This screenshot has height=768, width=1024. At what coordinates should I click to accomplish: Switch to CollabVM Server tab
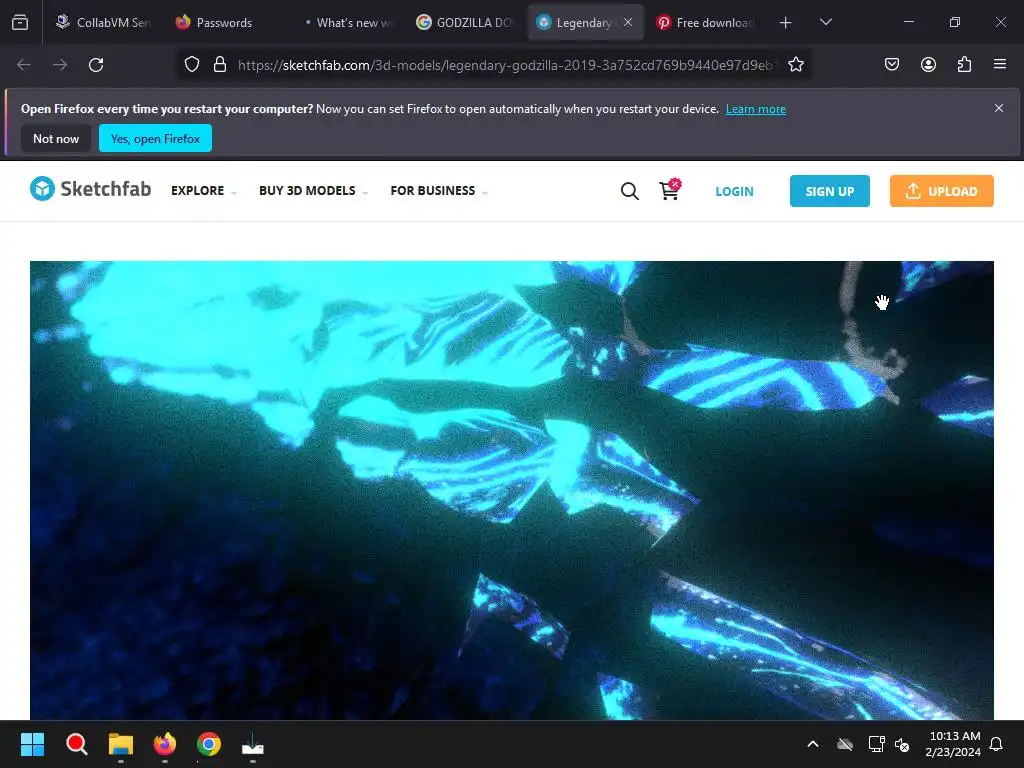click(x=103, y=23)
